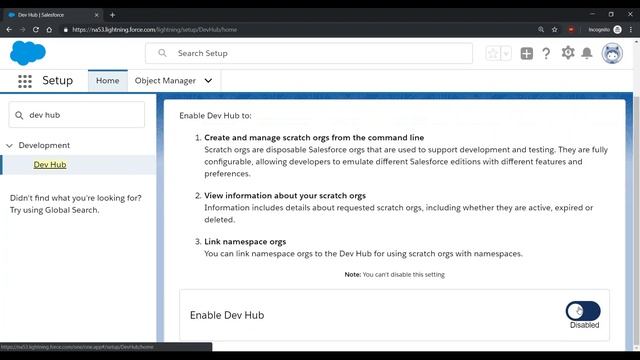
Task: Click the Quick Find box containing dev hub
Action: coord(77,115)
